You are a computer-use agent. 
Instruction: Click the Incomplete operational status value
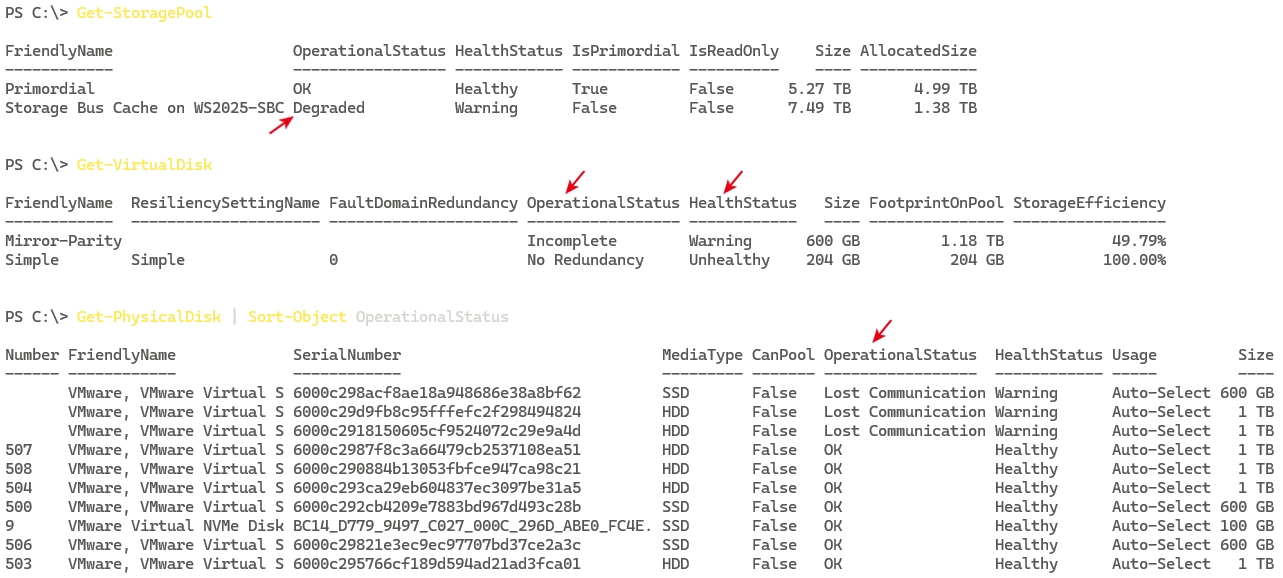click(x=572, y=241)
